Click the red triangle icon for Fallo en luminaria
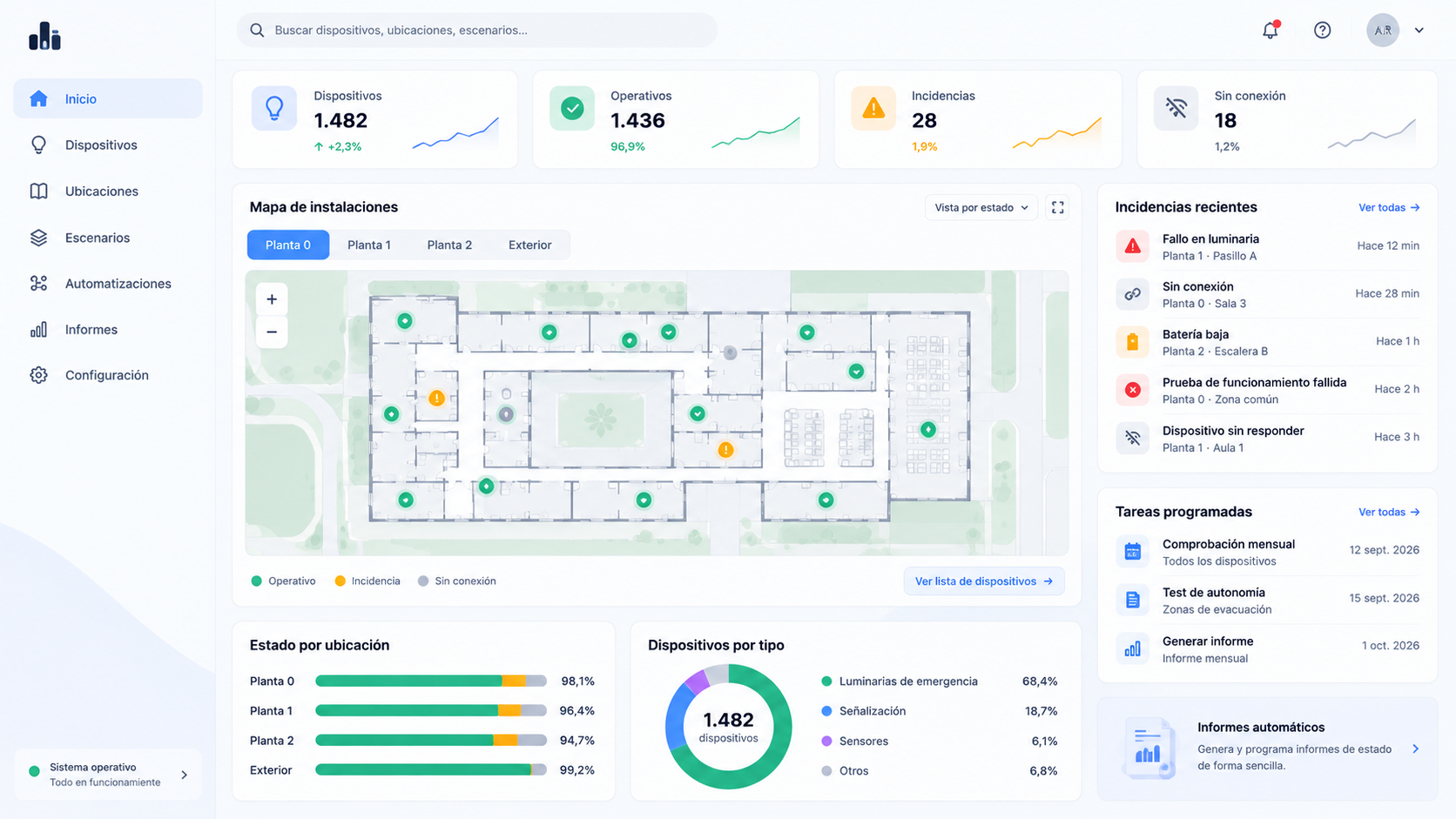The image size is (1456, 819). click(x=1132, y=246)
